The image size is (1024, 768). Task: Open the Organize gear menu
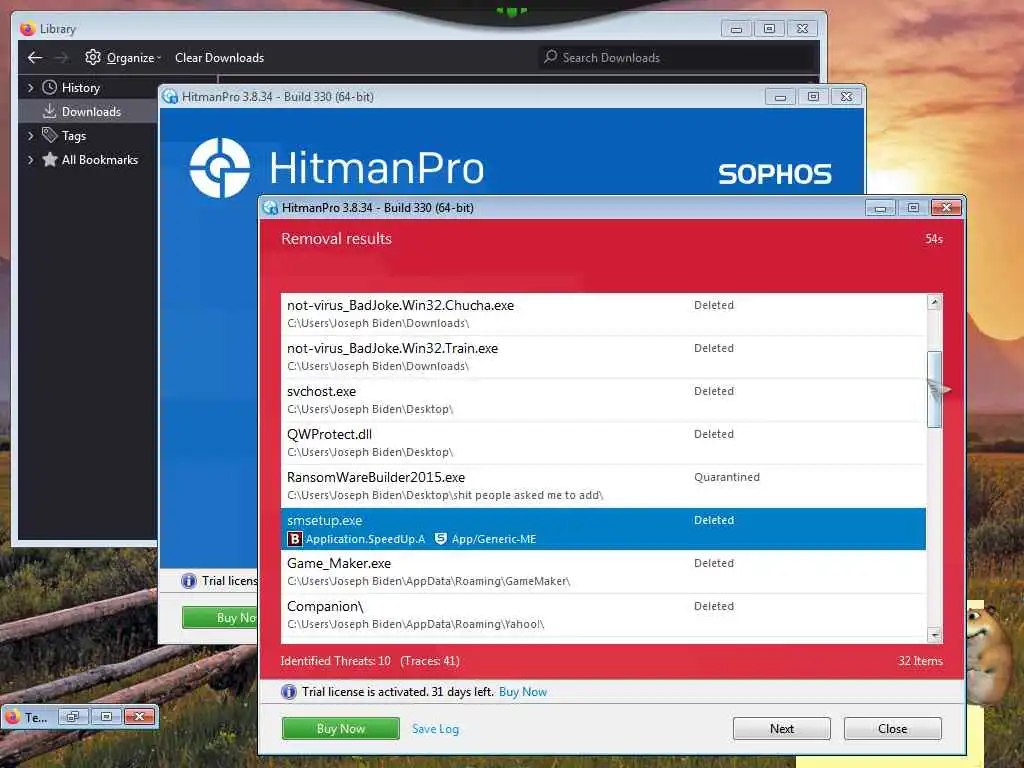pos(123,57)
